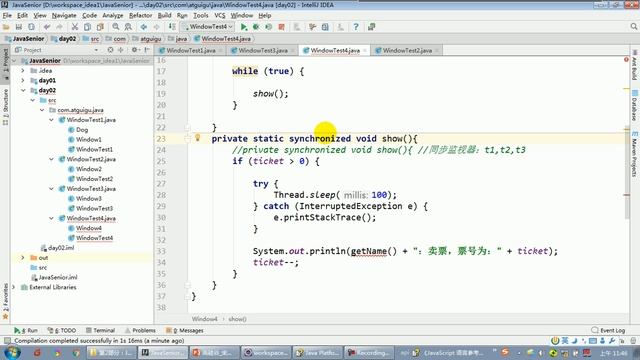The width and height of the screenshot is (640, 360).
Task: Click the Redo arrow icon
Action: tap(60, 27)
